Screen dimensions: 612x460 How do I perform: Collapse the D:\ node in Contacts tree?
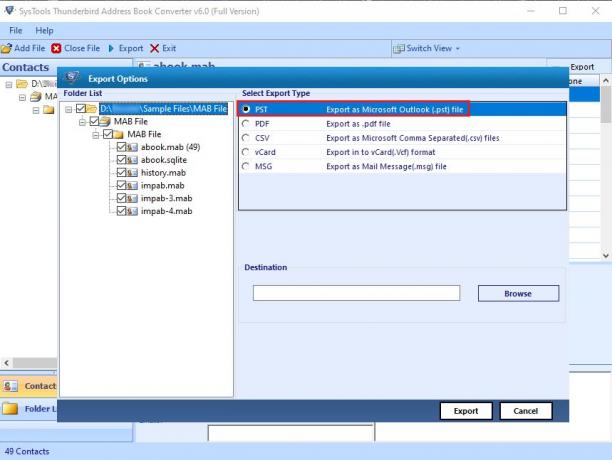point(9,84)
